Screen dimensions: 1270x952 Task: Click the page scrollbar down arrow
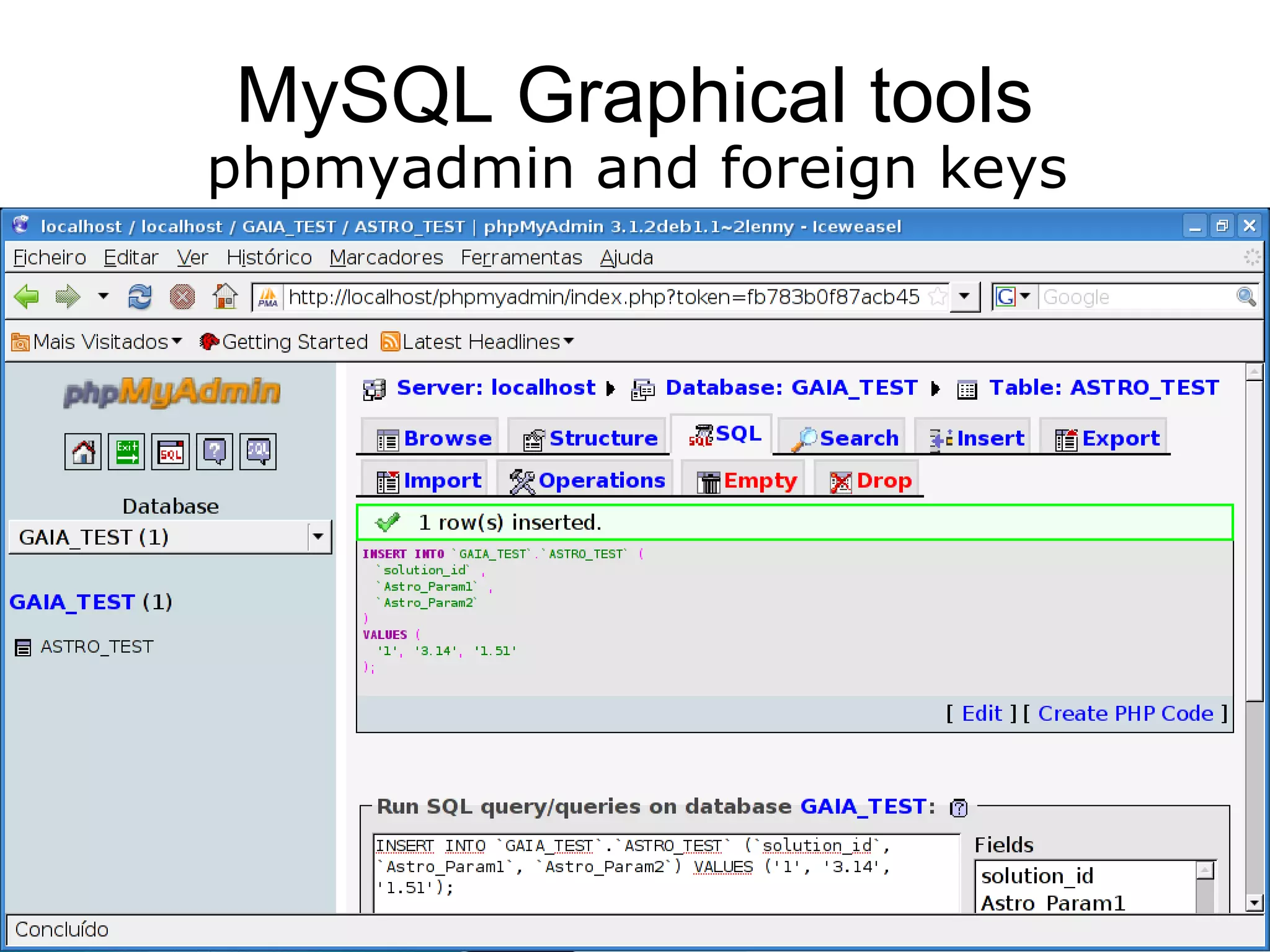[x=1254, y=903]
